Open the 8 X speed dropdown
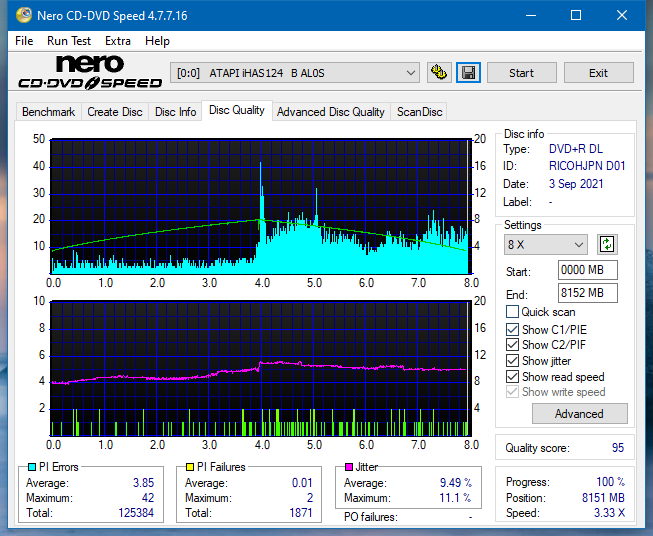The image size is (653, 536). click(x=546, y=244)
